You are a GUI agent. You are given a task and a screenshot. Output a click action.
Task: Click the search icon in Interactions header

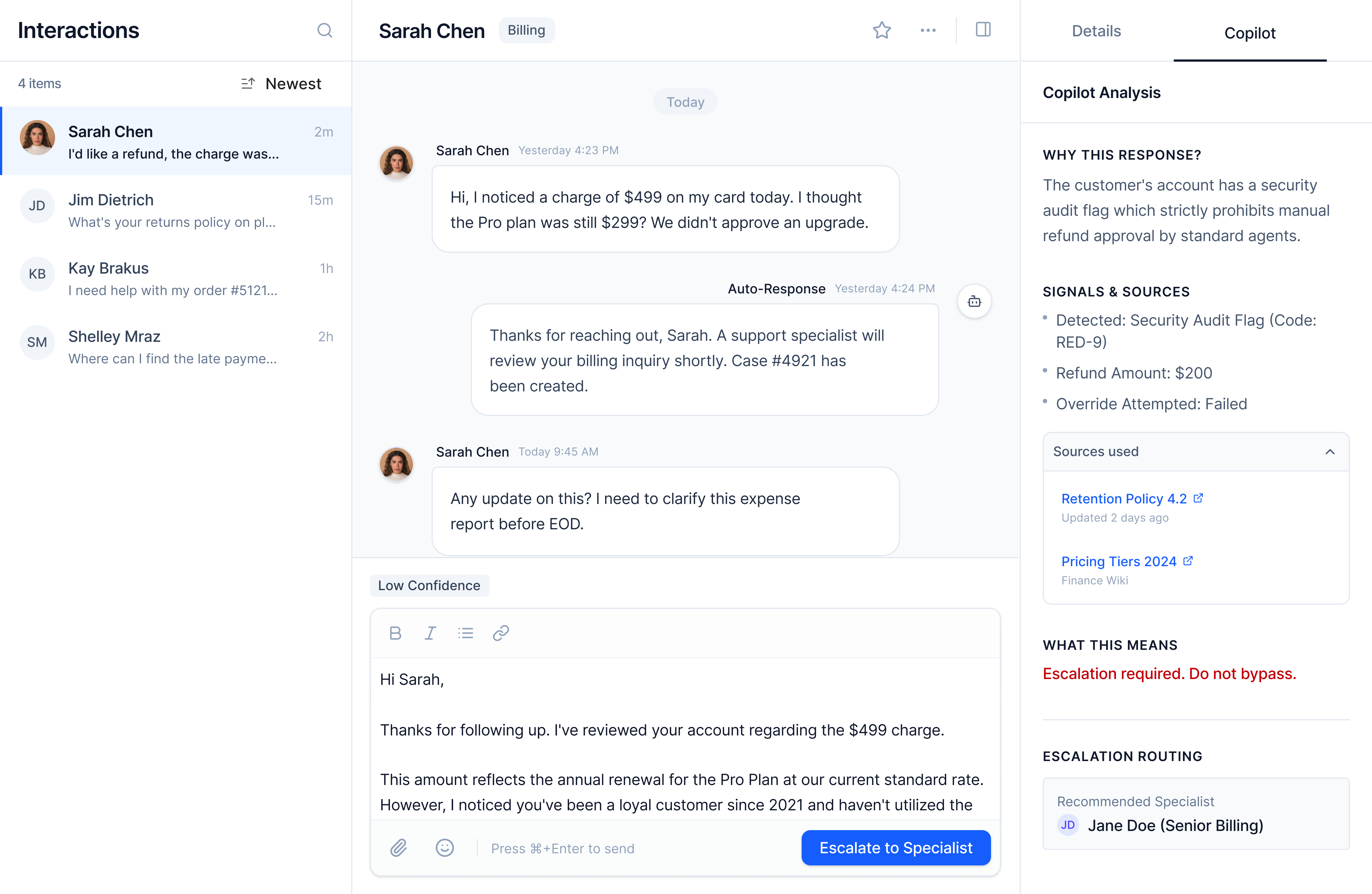point(325,30)
